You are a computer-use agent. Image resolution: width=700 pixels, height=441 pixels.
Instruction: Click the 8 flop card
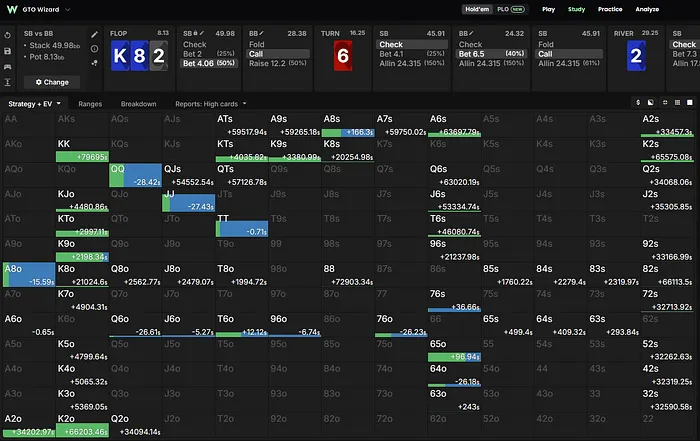click(x=139, y=56)
